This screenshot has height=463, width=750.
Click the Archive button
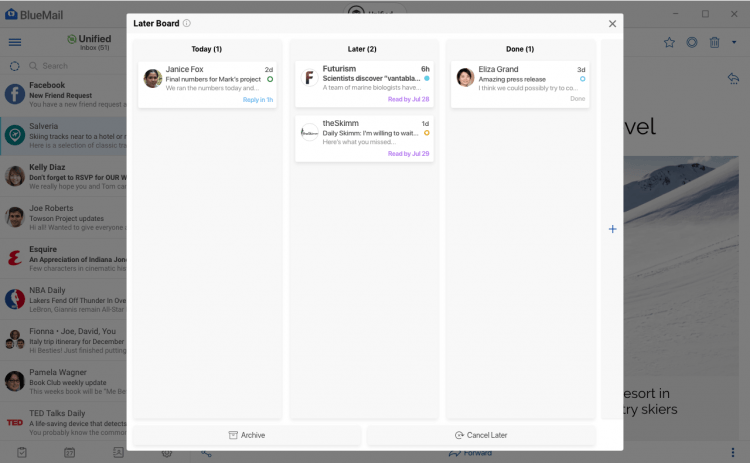click(x=247, y=435)
